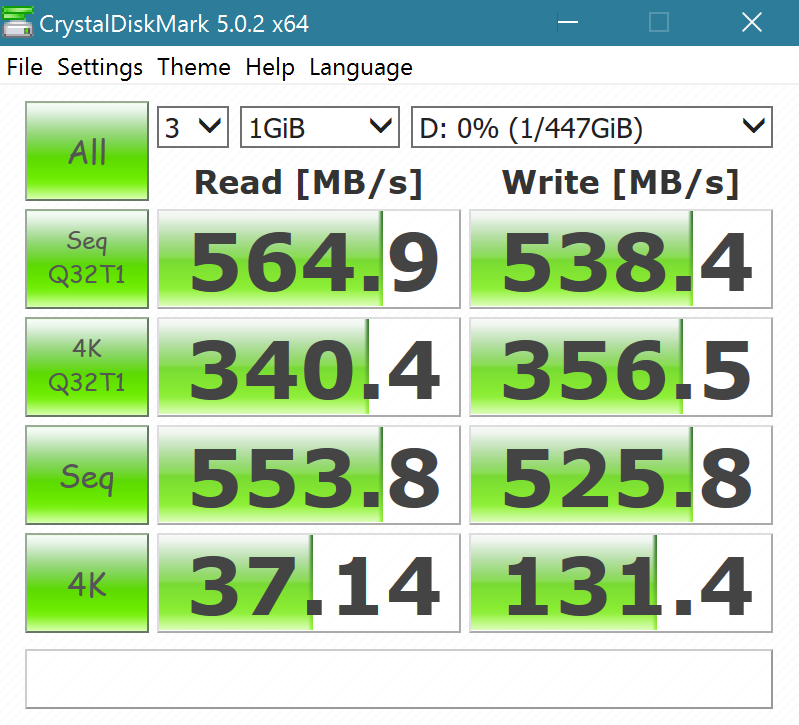Open the Settings menu

(x=100, y=67)
